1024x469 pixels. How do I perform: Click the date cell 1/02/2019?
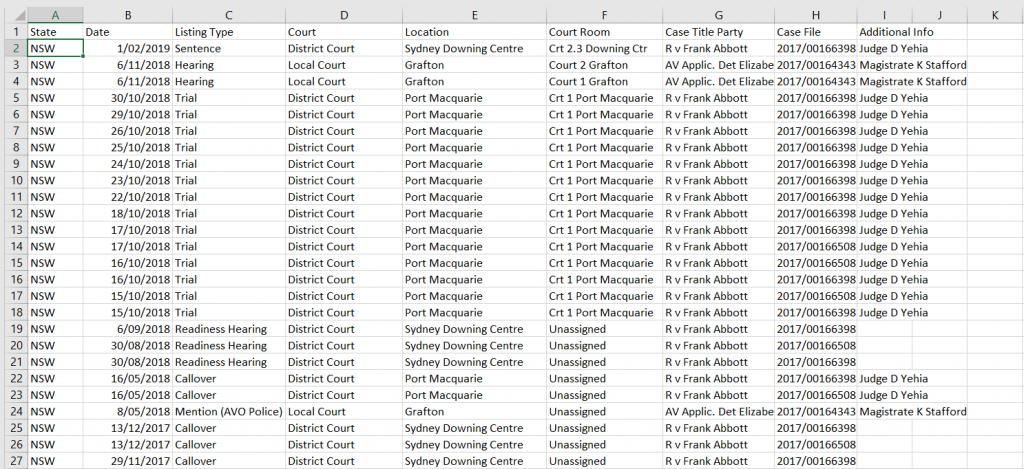point(127,48)
